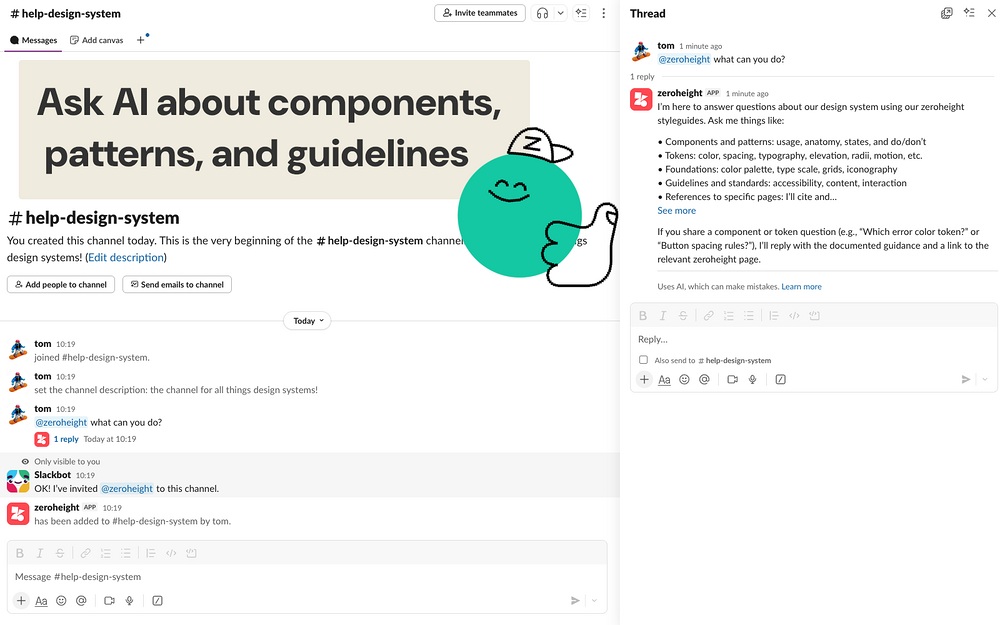The image size is (1000, 625).
Task: Open the channel more actions menu
Action: [x=603, y=13]
